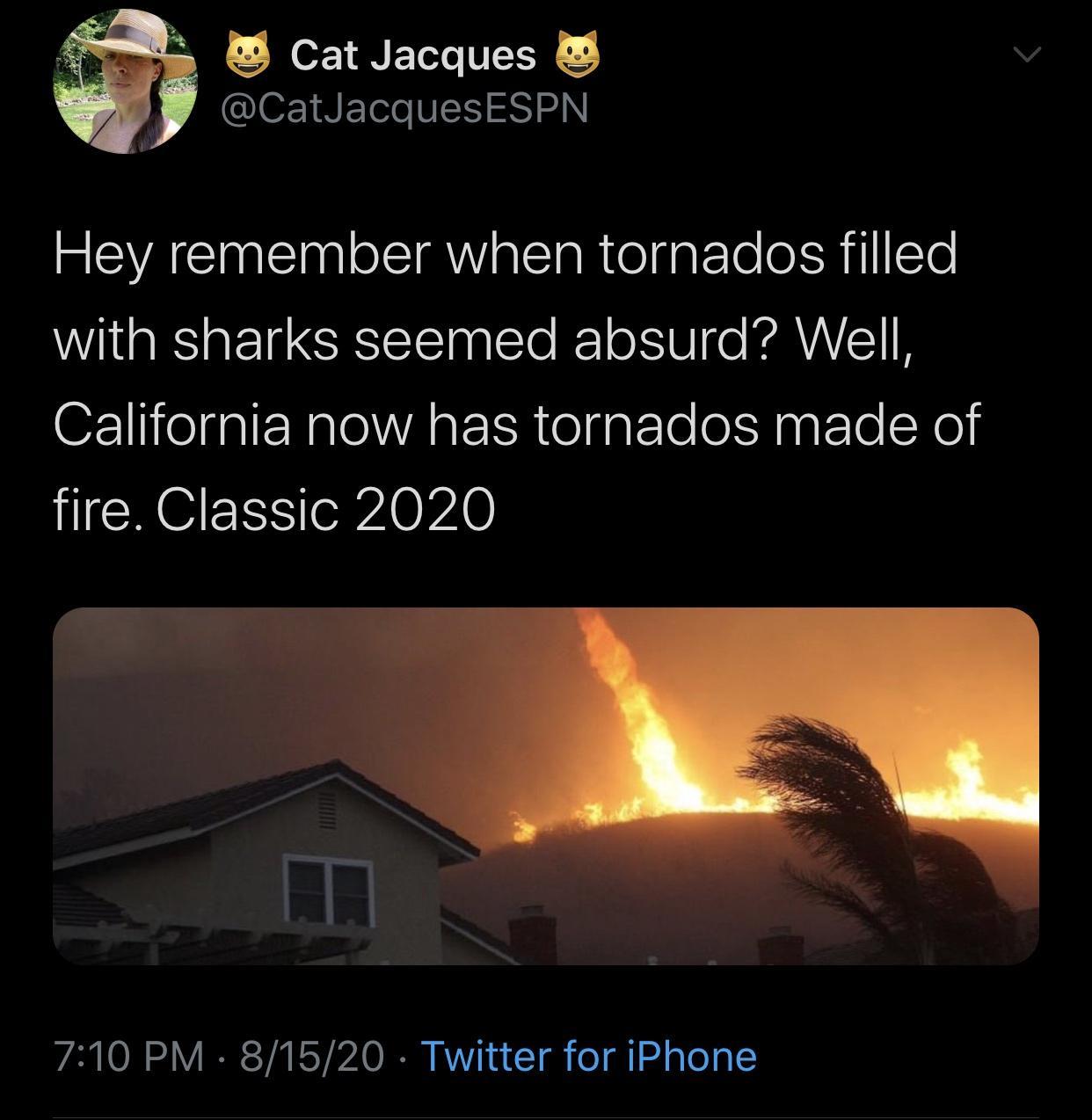Click Cat Jacques' profile photo
Screen dimensions: 1092x1120
tap(126, 83)
